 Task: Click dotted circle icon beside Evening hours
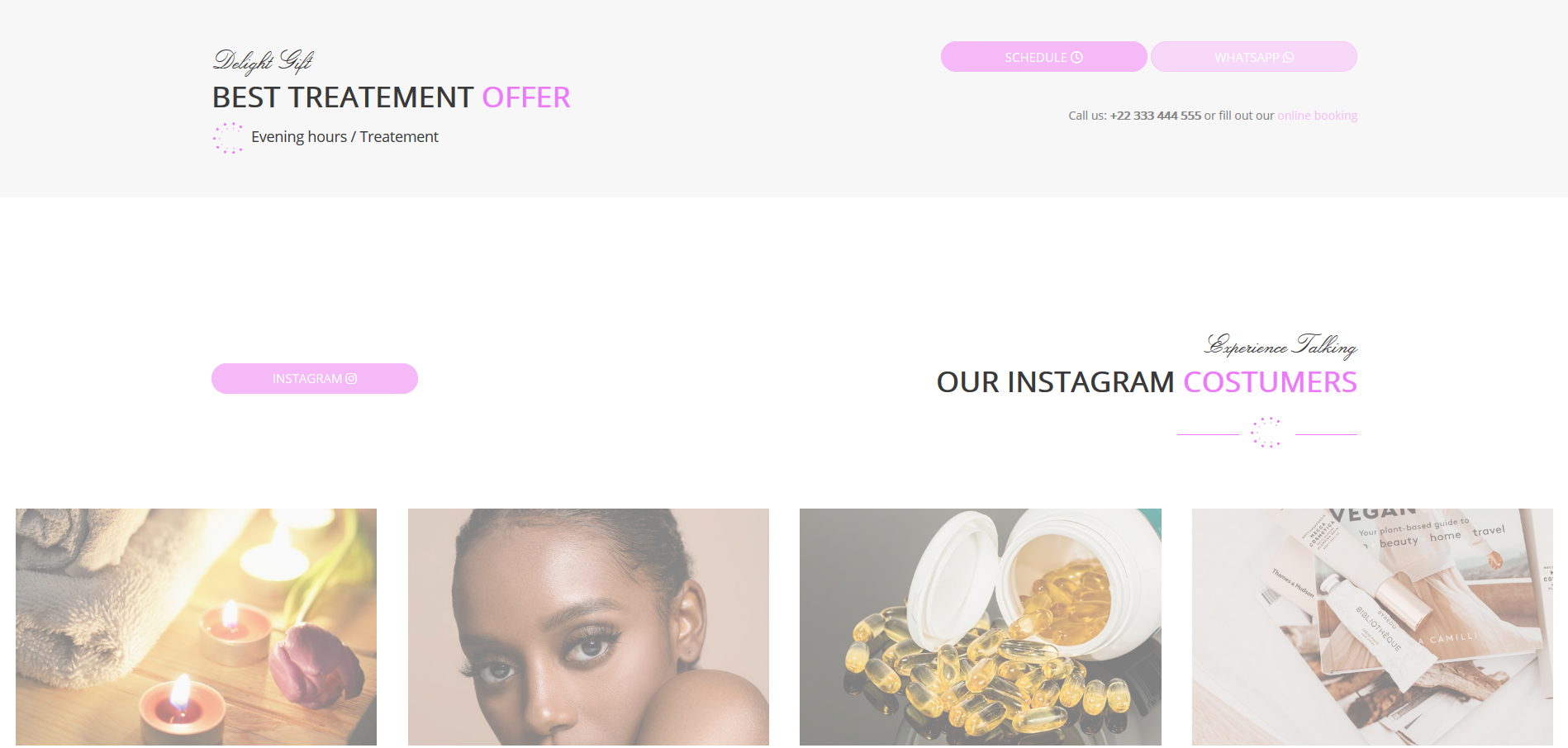point(228,138)
